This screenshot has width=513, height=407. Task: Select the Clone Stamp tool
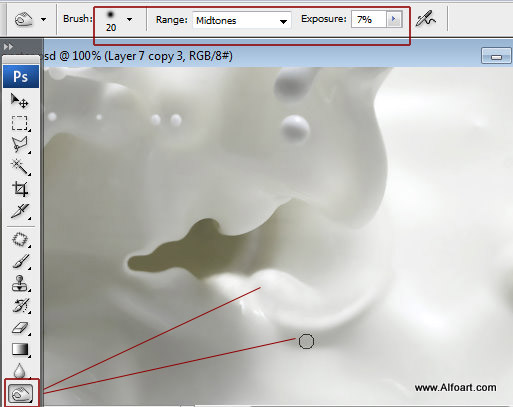pyautogui.click(x=20, y=284)
